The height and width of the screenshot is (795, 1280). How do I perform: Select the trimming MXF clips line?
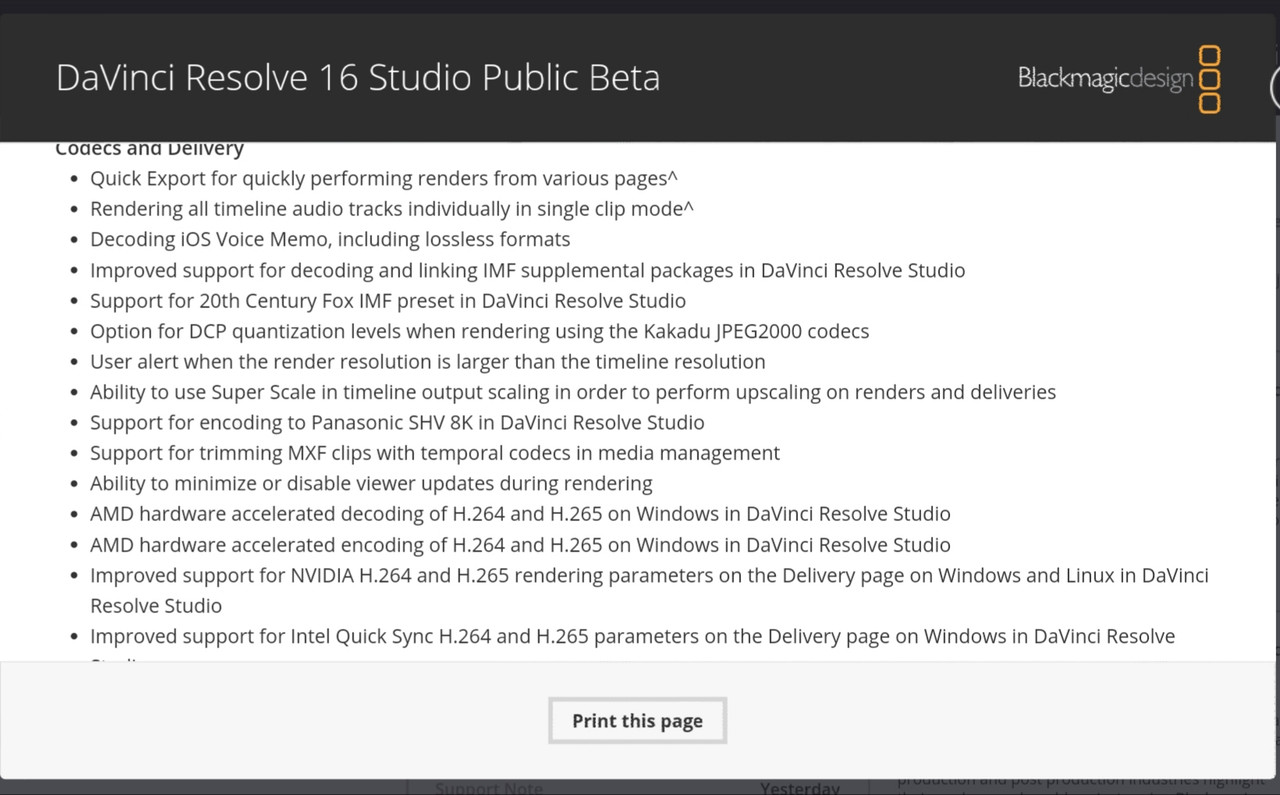tap(435, 453)
